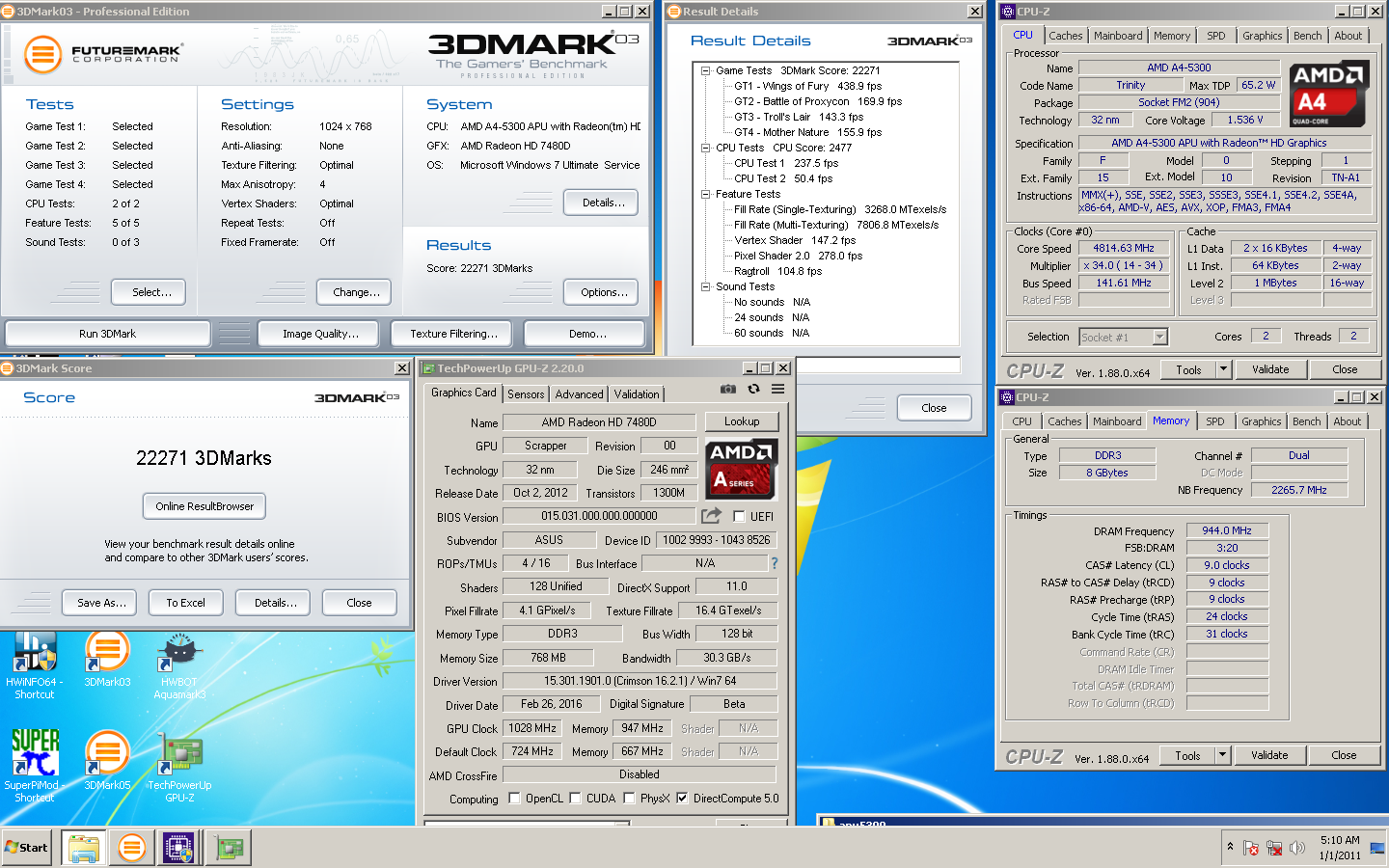Show hidden tray icons arrow
Image resolution: width=1389 pixels, height=868 pixels.
(1230, 847)
